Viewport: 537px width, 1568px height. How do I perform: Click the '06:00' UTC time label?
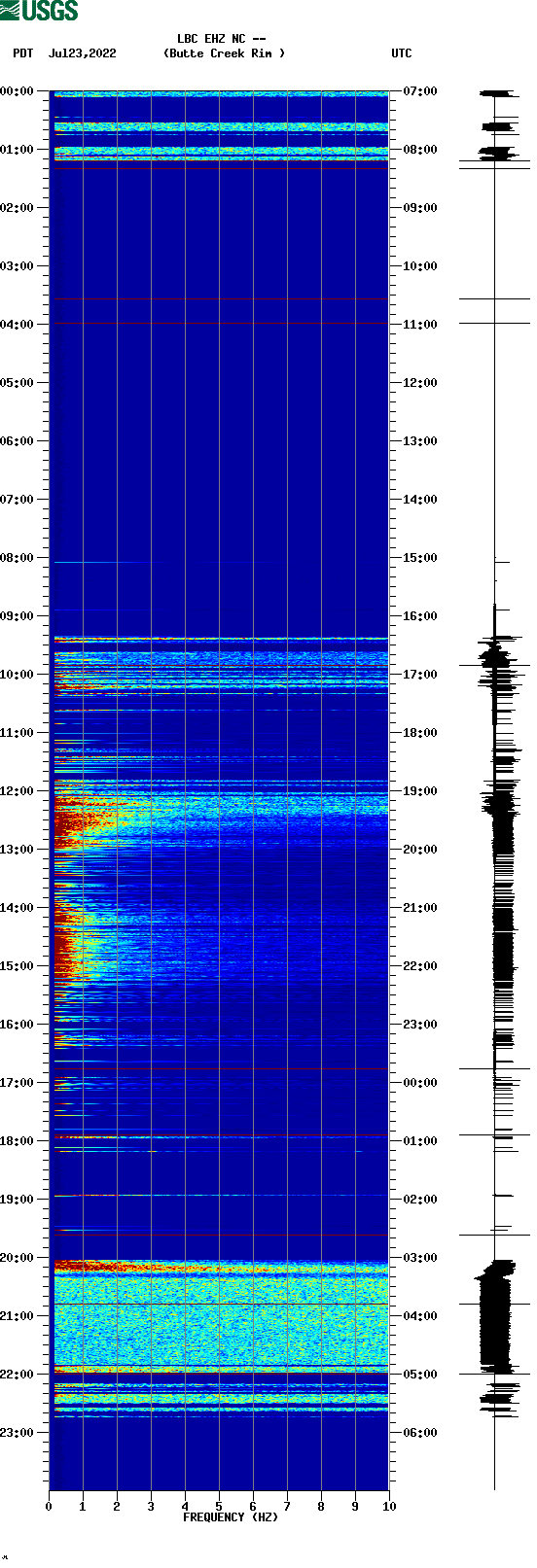point(420,1433)
